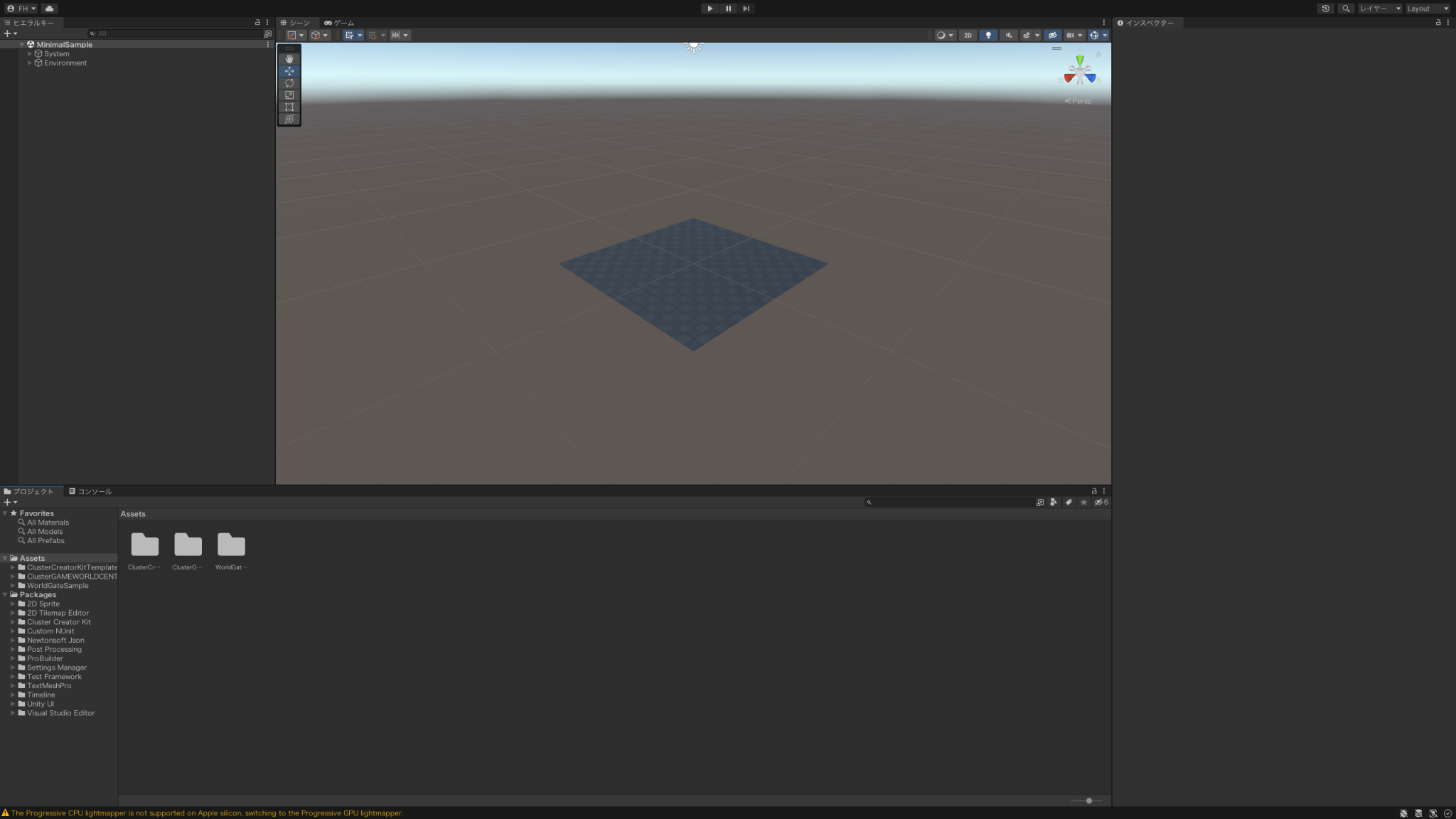Click the cloud services icon

(x=49, y=9)
